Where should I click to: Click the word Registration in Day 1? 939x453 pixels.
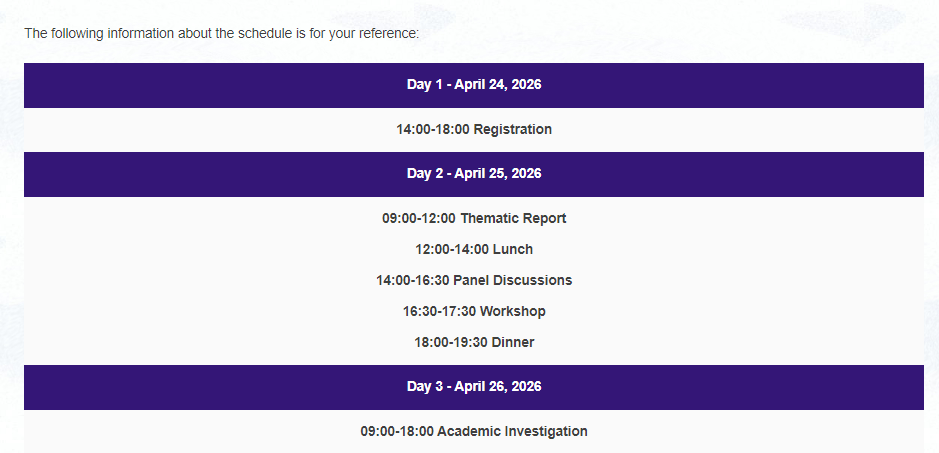(513, 129)
